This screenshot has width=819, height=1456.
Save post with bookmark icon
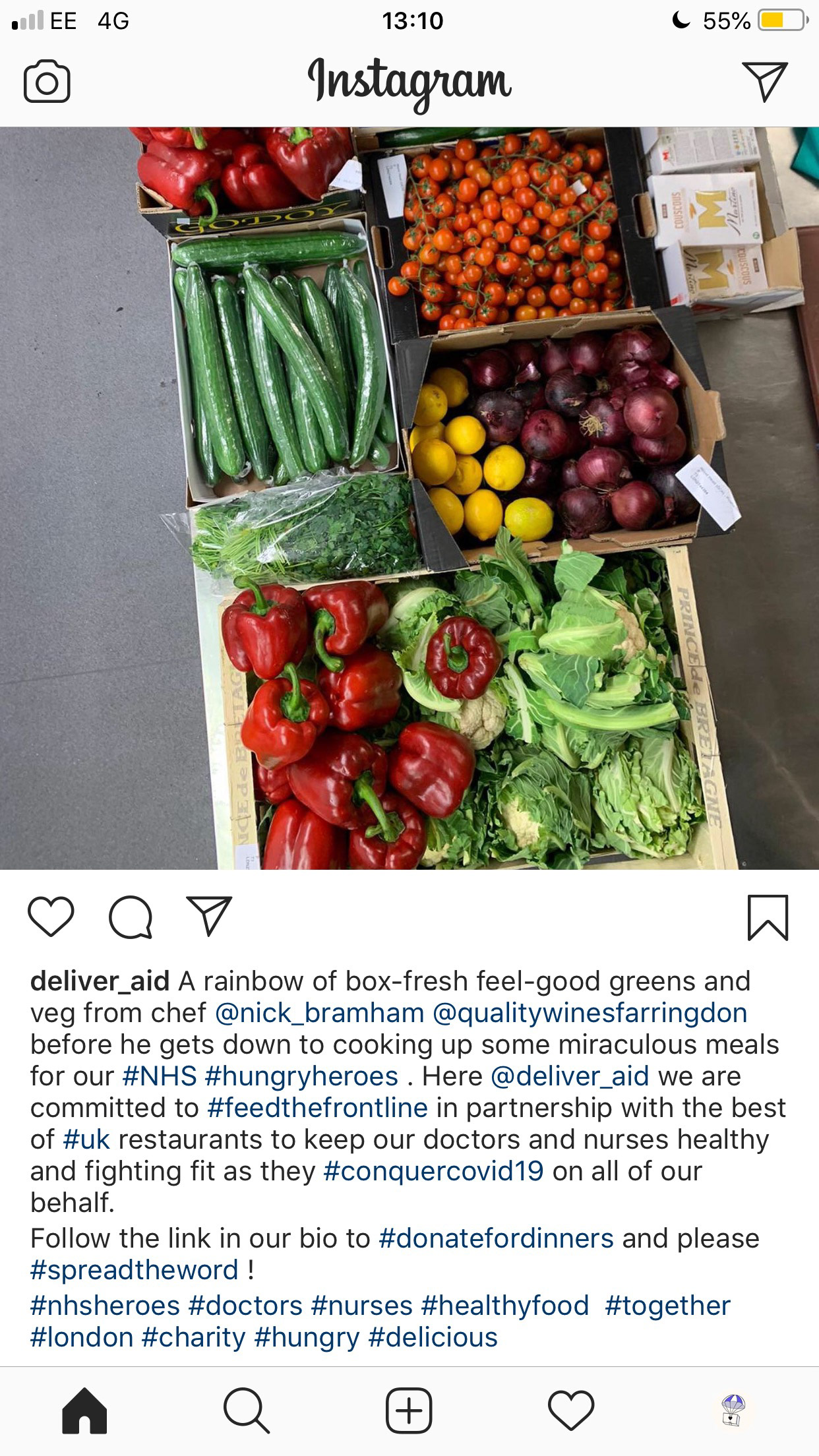[x=768, y=917]
